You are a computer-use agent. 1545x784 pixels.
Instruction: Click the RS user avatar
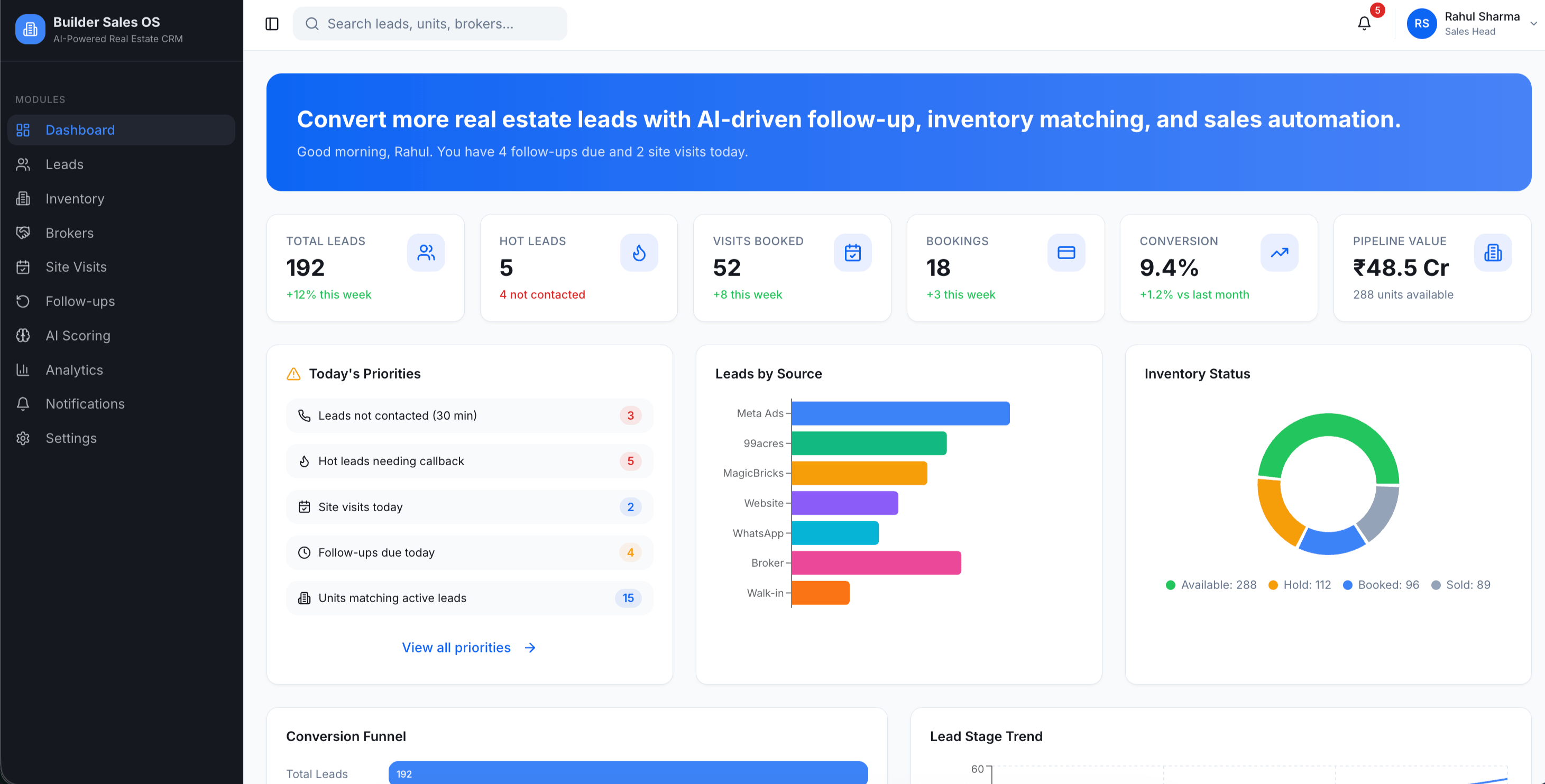(x=1421, y=24)
